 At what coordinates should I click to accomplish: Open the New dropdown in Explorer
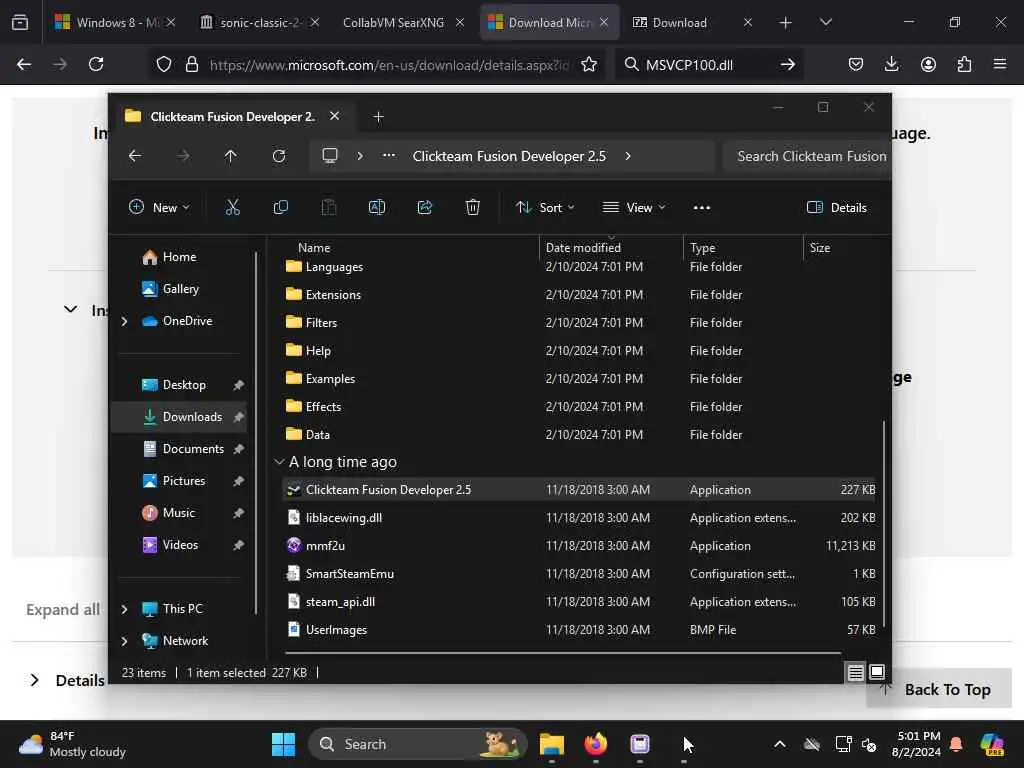159,208
